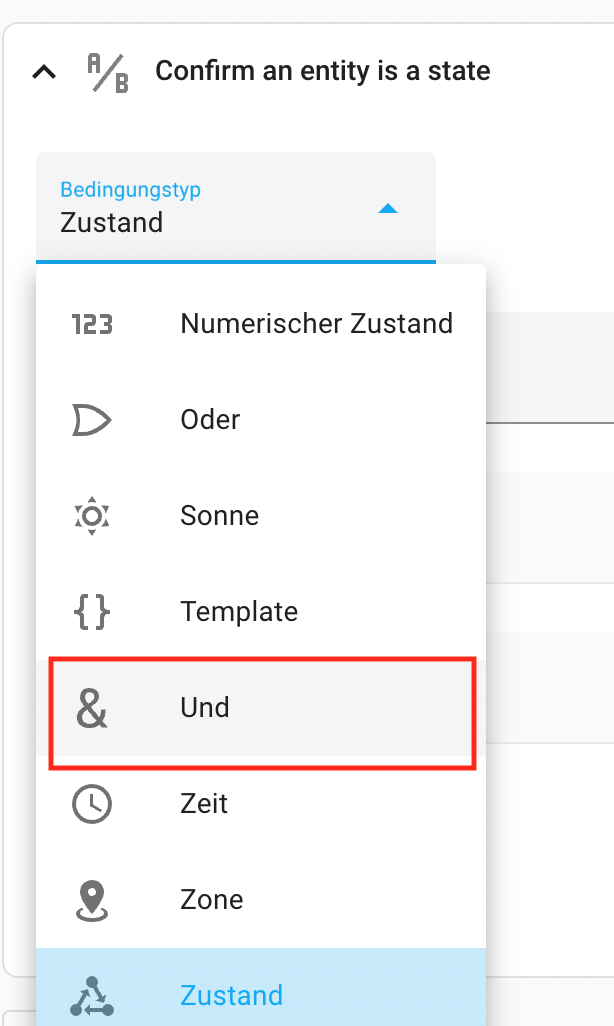Choose the highlighted "Und" option

tap(205, 708)
